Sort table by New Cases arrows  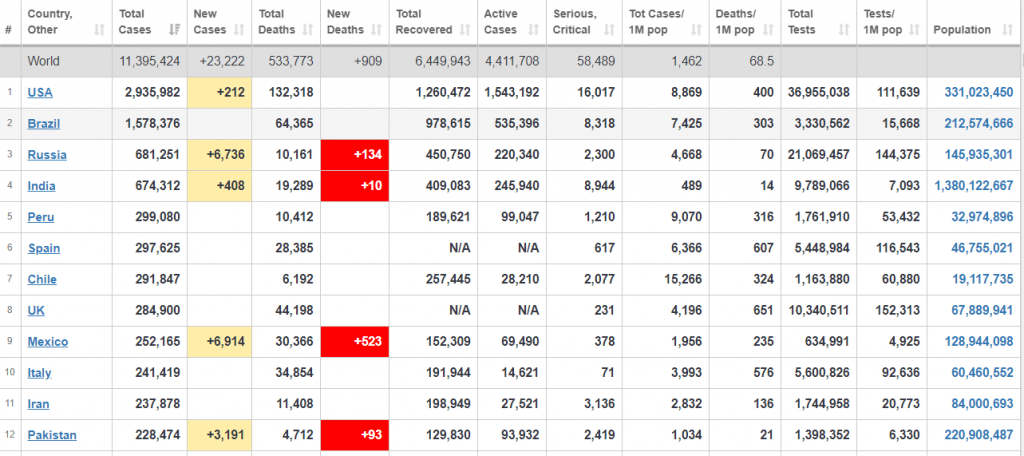239,29
